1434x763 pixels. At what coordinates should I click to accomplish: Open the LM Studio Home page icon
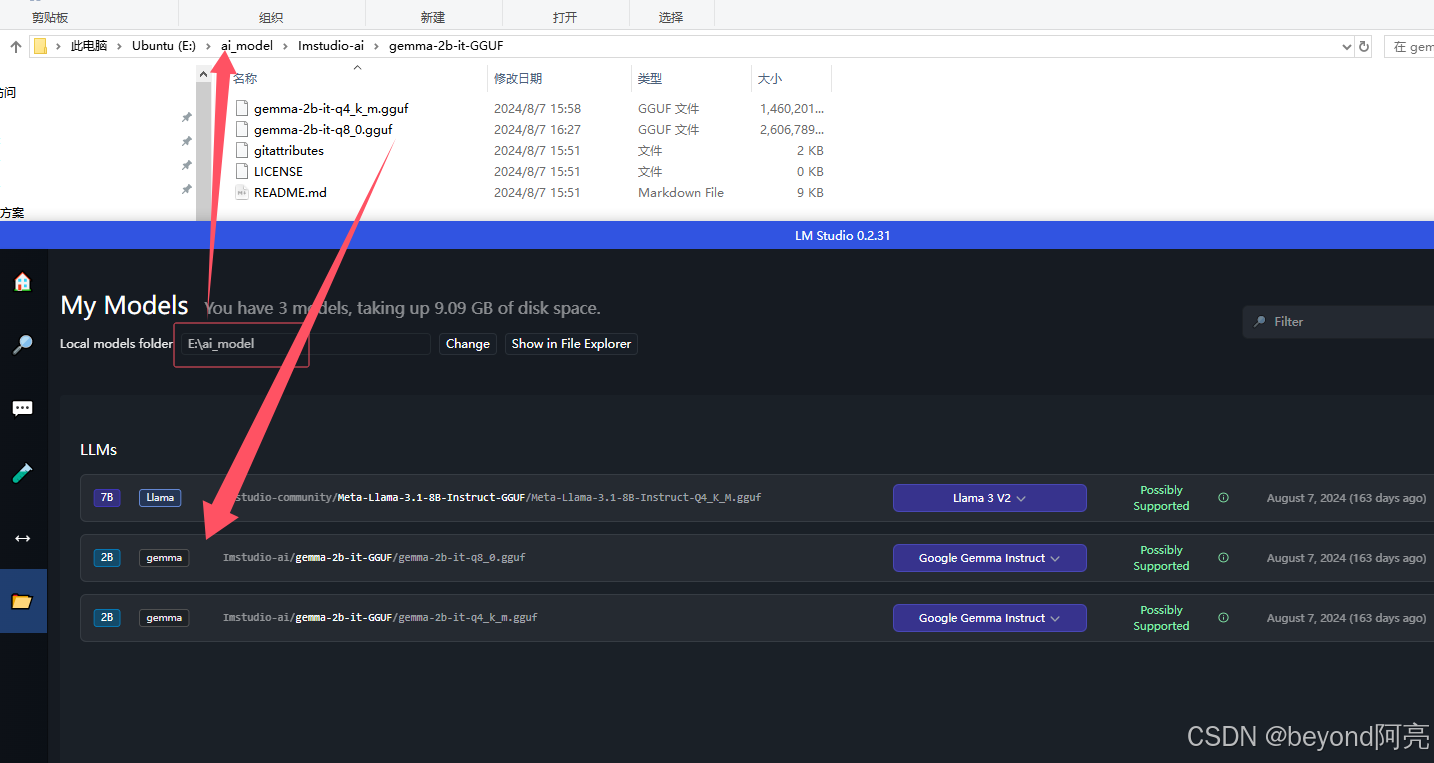click(x=22, y=282)
